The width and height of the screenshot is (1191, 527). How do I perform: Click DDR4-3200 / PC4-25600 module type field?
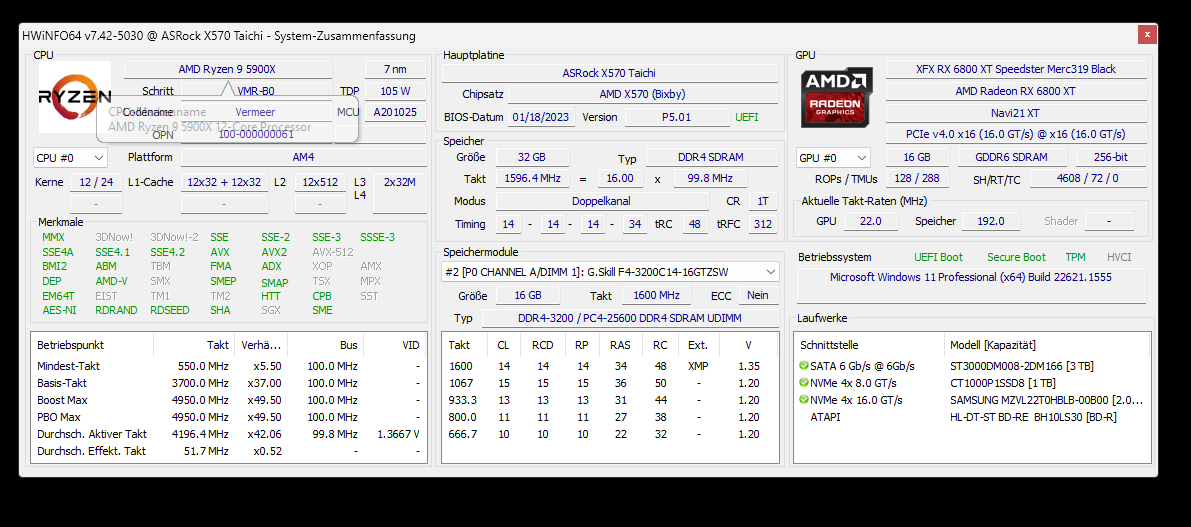(x=630, y=318)
